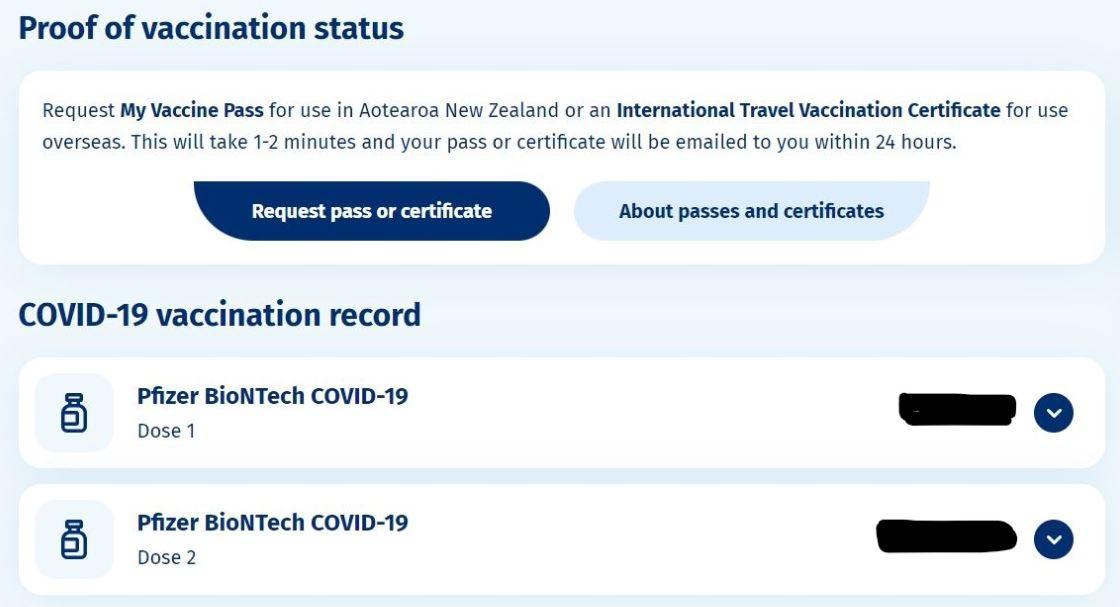This screenshot has height=607, width=1120.
Task: Click the COVID-19 vaccination record heading
Action: coord(220,315)
